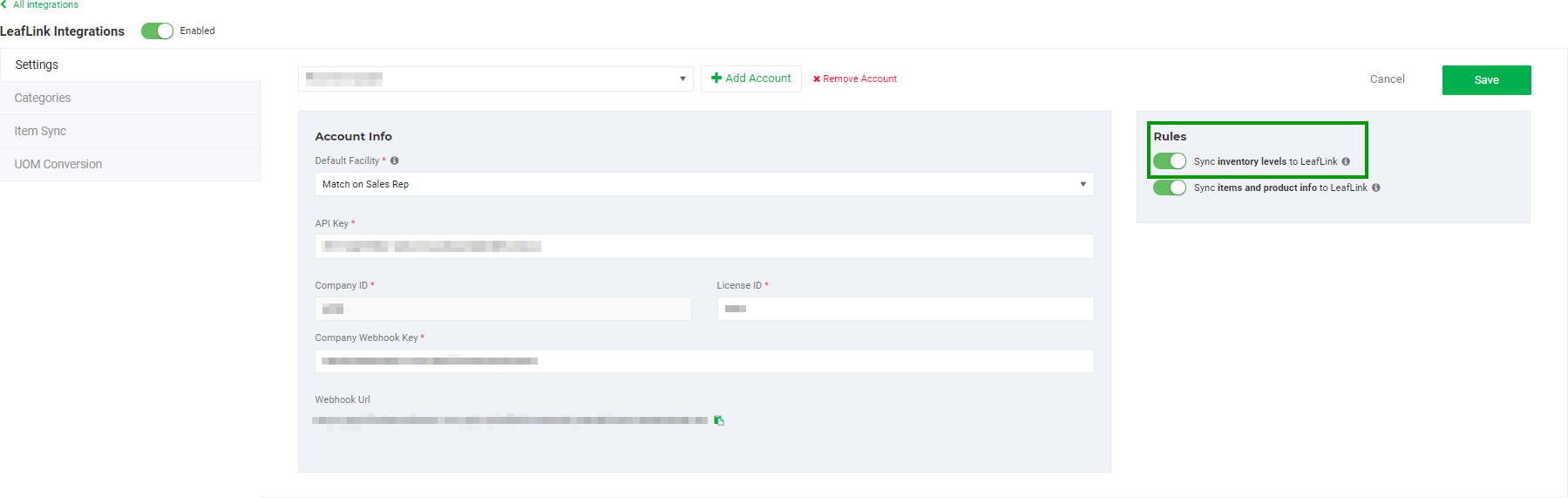Screen dimensions: 1568x498
Task: Toggle Sync items and product info to LeafLink
Action: [x=1170, y=188]
